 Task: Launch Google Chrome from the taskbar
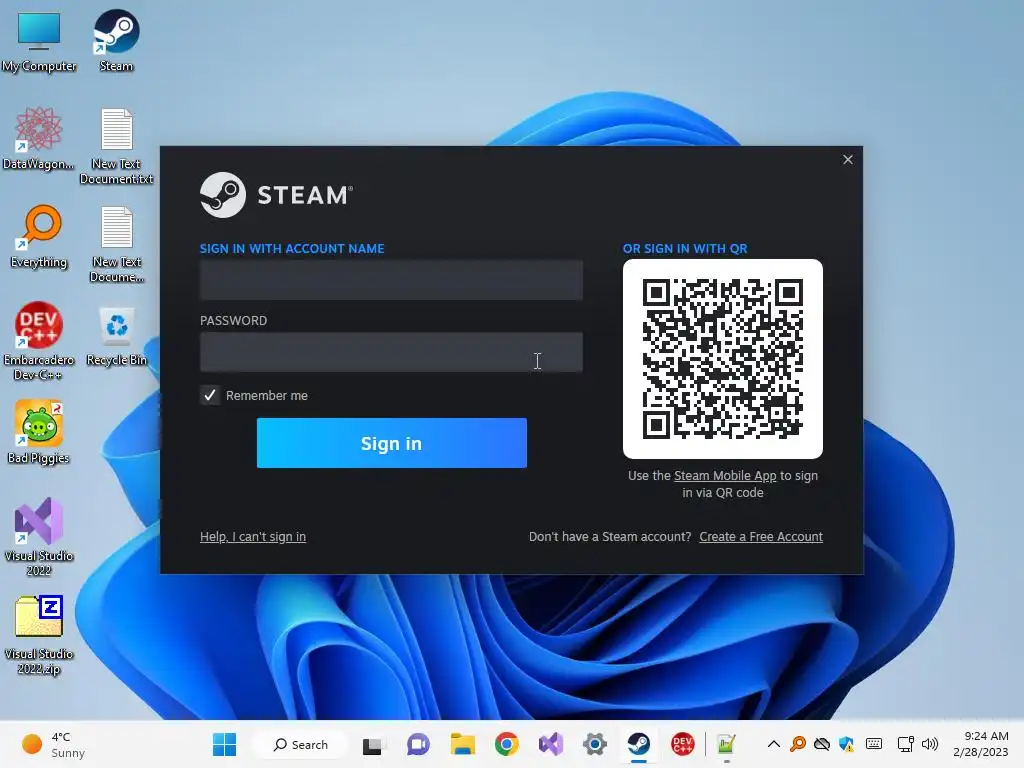tap(507, 744)
